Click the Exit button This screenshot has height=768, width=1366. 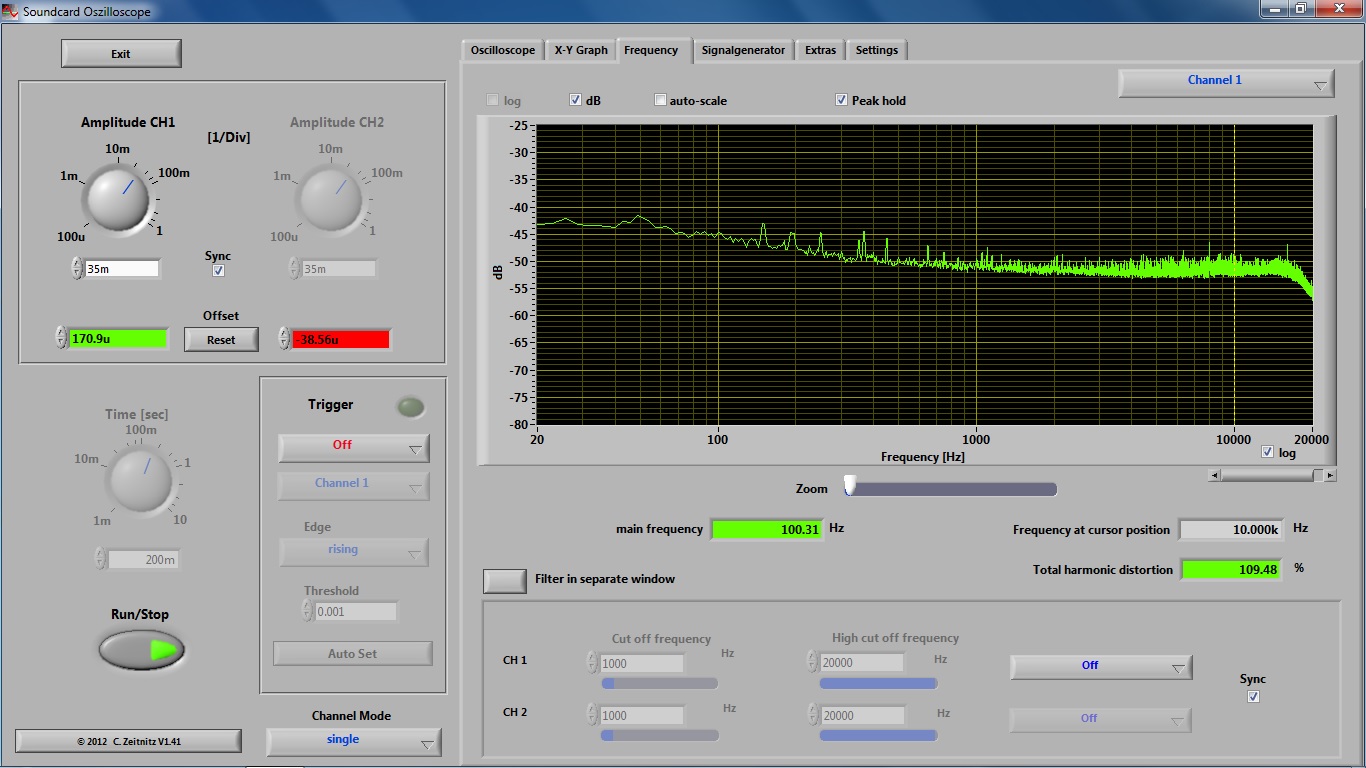tap(121, 54)
